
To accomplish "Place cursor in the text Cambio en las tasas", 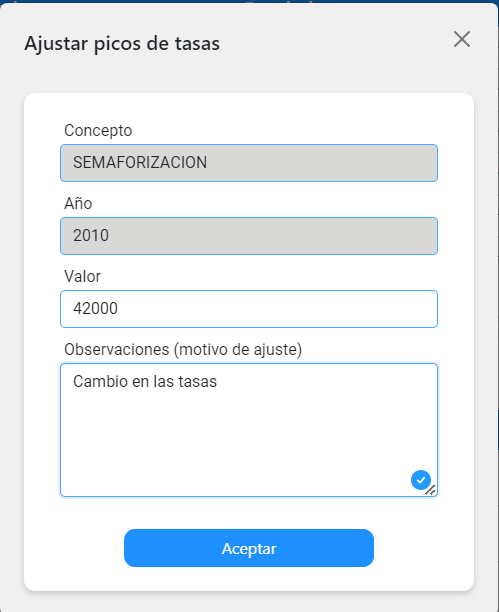I will (145, 381).
